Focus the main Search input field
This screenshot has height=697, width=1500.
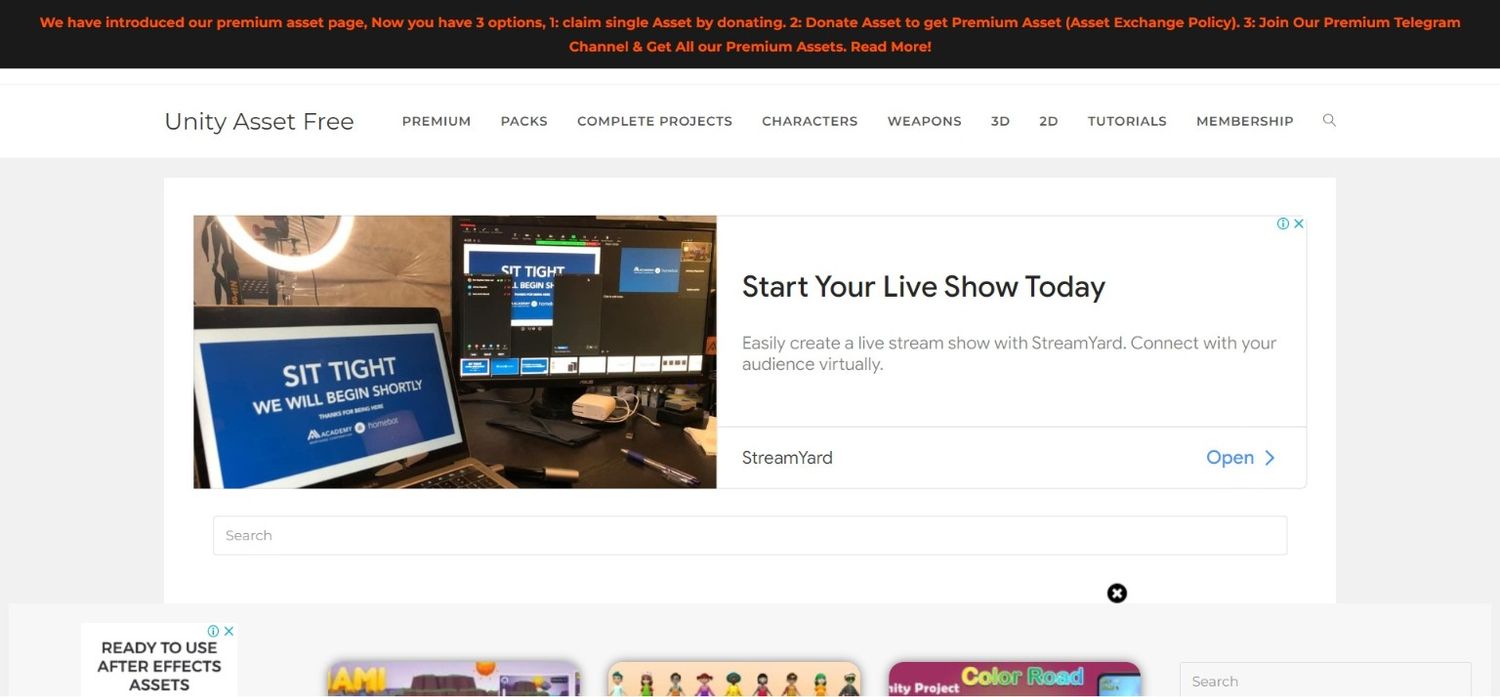(x=750, y=536)
